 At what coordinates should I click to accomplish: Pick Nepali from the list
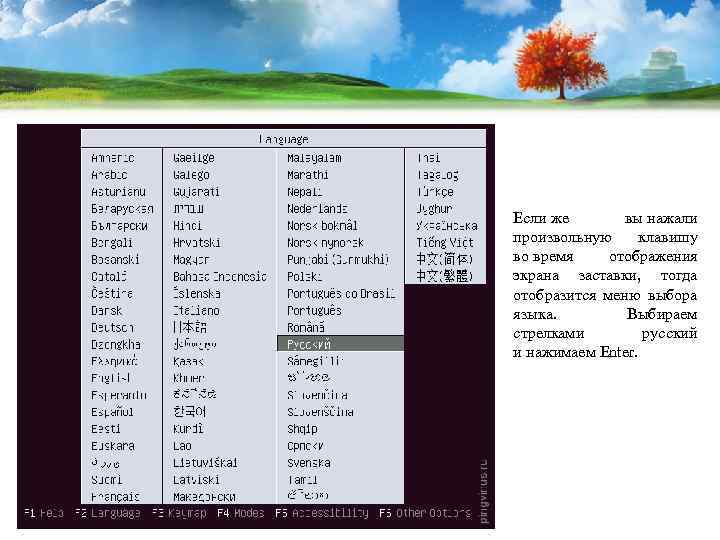click(x=305, y=192)
